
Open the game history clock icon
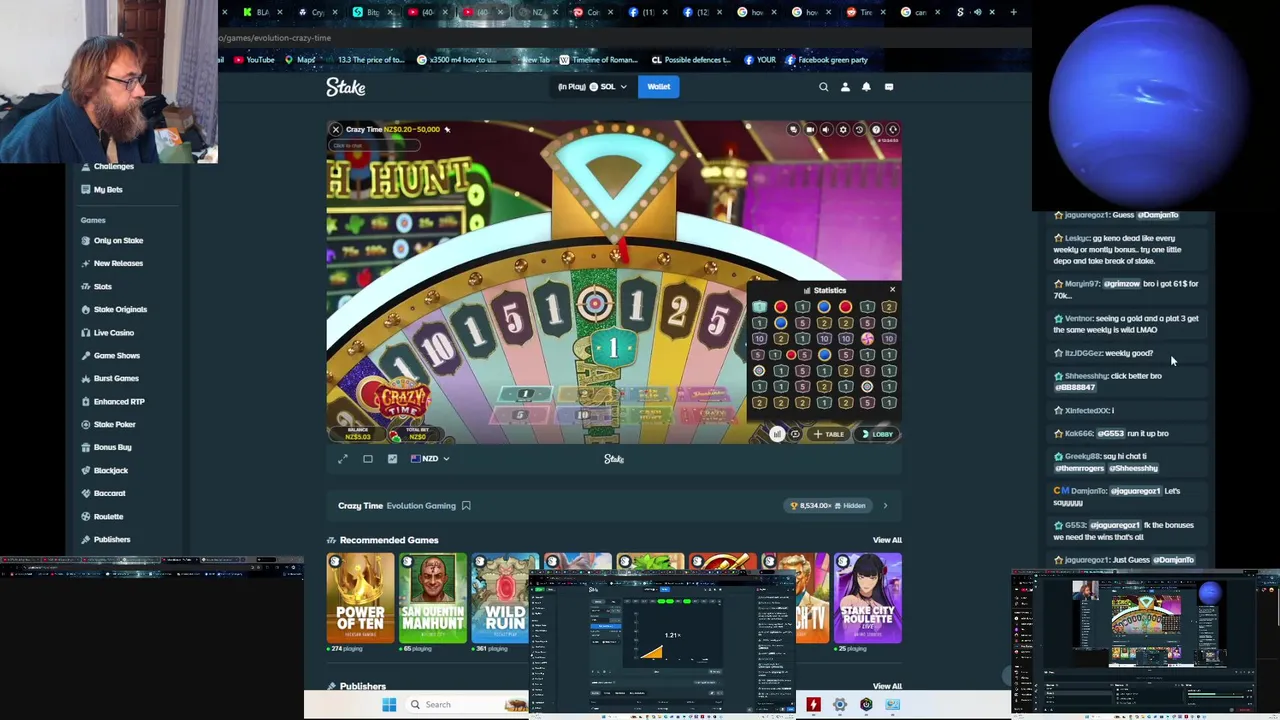[x=859, y=129]
